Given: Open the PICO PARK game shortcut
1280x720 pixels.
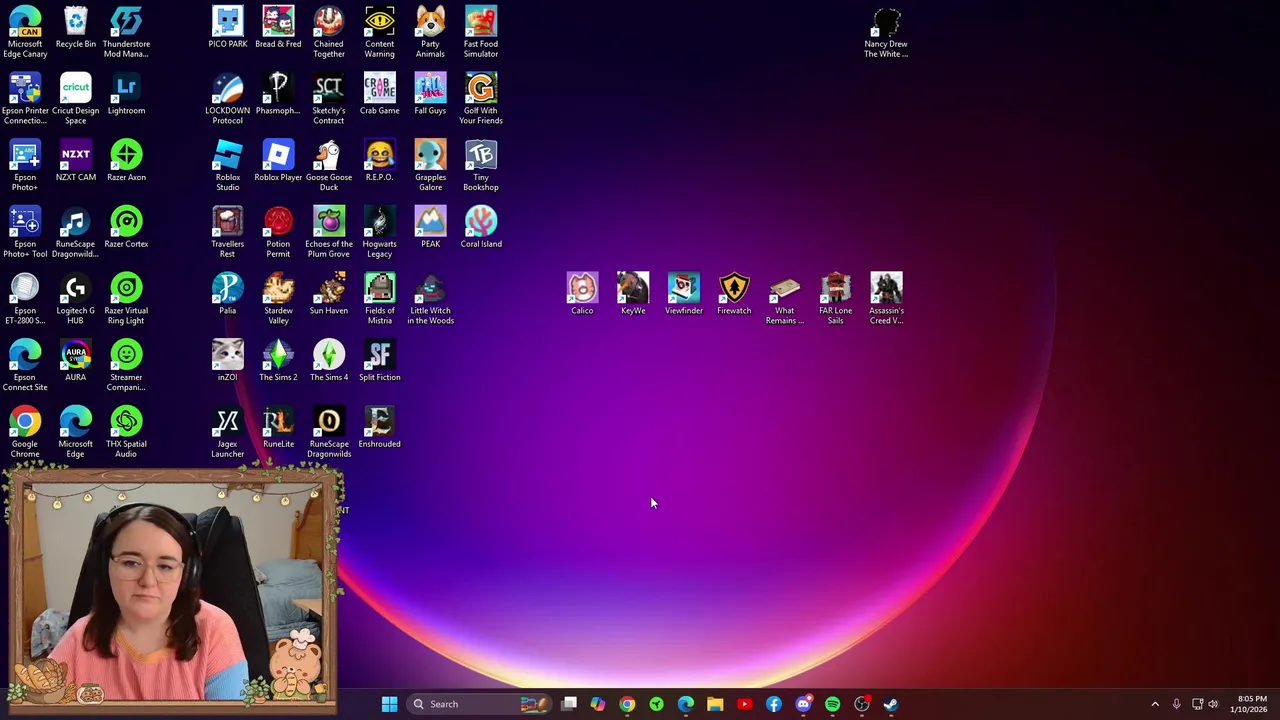Looking at the screenshot, I should (x=228, y=28).
